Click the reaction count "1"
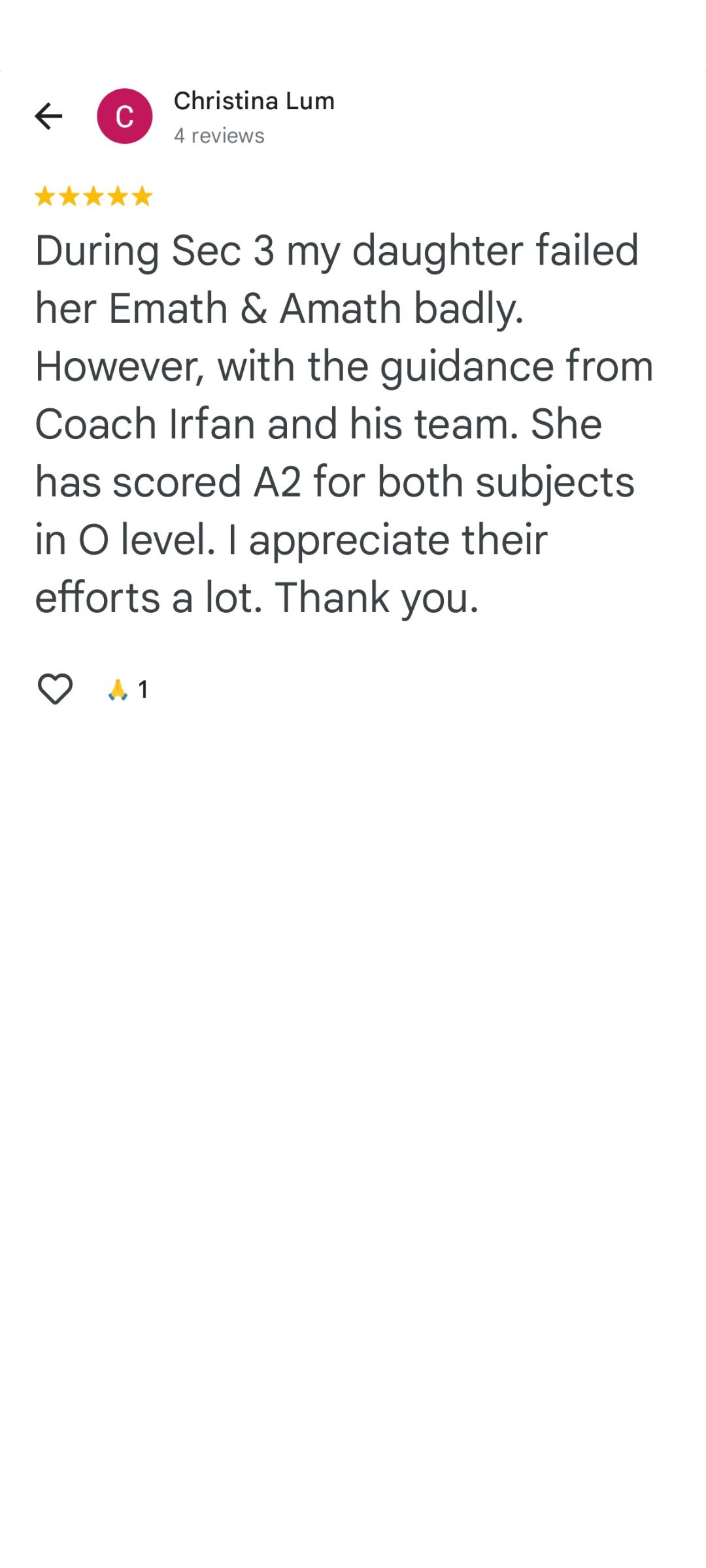This screenshot has width=706, height=1568. click(x=143, y=689)
